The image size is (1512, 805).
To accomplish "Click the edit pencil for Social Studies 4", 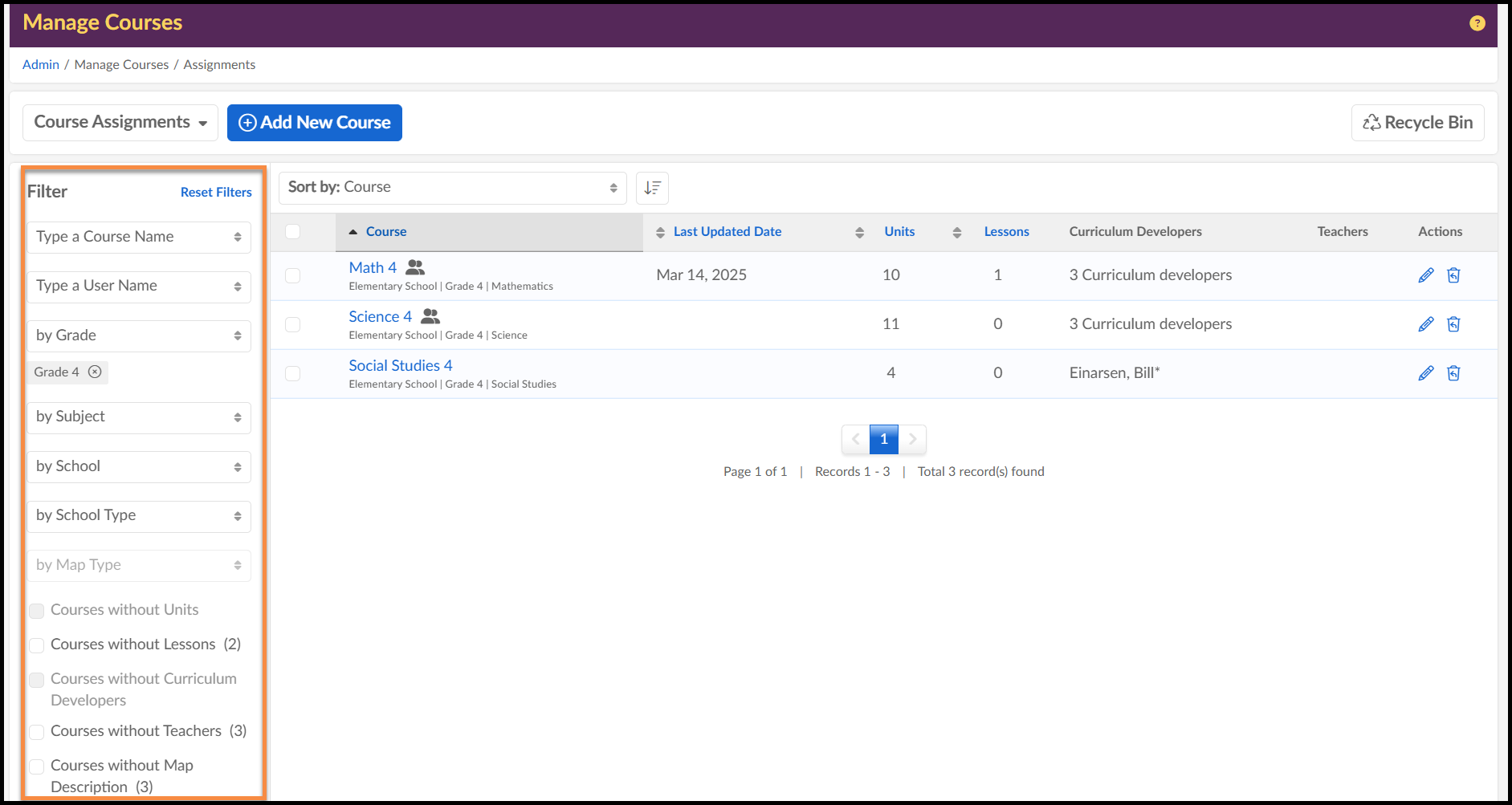I will [1425, 373].
